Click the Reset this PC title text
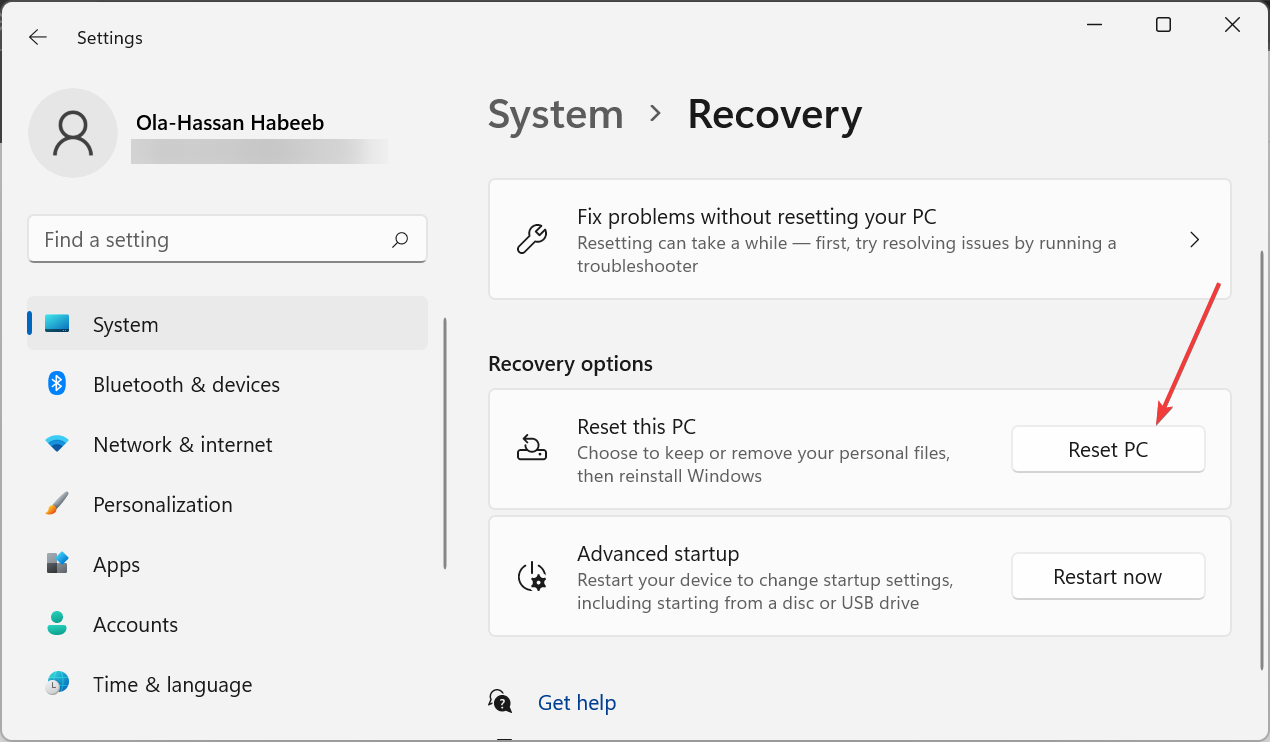Viewport: 1270px width, 742px height. click(x=636, y=427)
